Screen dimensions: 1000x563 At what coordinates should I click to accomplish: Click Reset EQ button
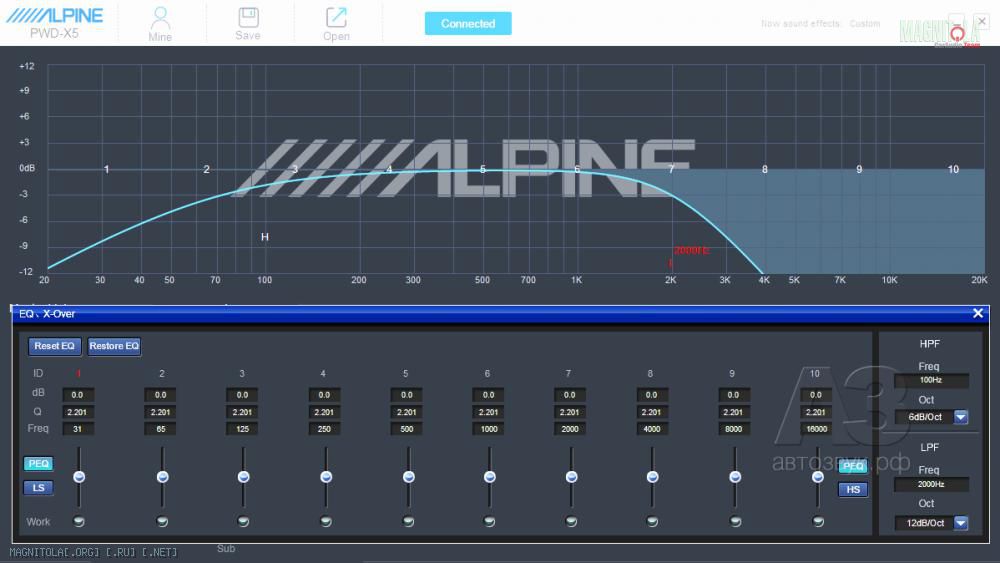(x=54, y=346)
